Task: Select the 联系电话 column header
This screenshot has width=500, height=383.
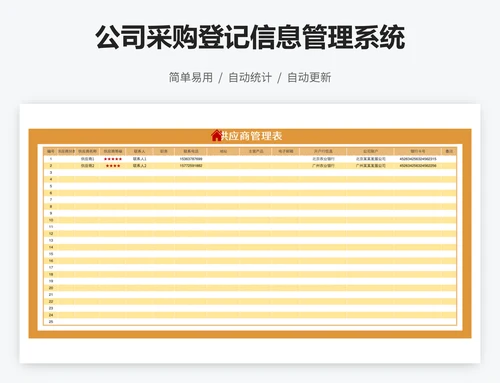Action: (191, 151)
